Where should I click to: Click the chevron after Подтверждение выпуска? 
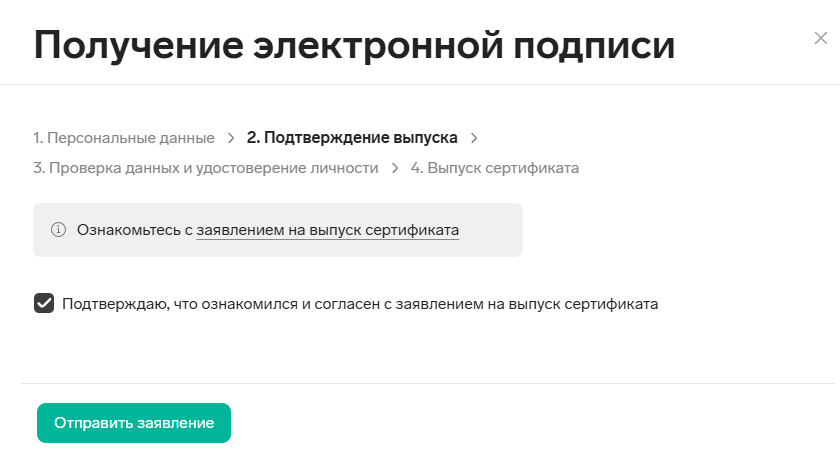474,138
